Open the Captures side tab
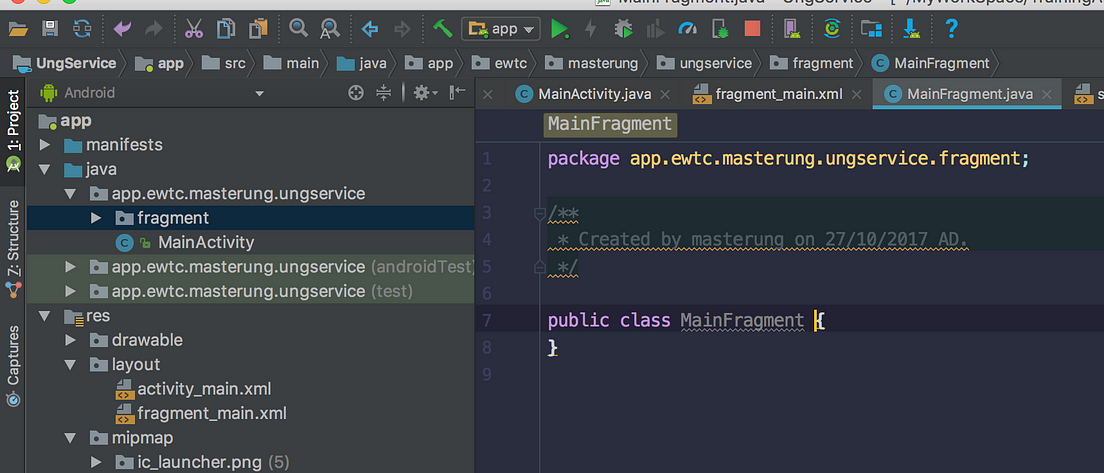 point(13,365)
